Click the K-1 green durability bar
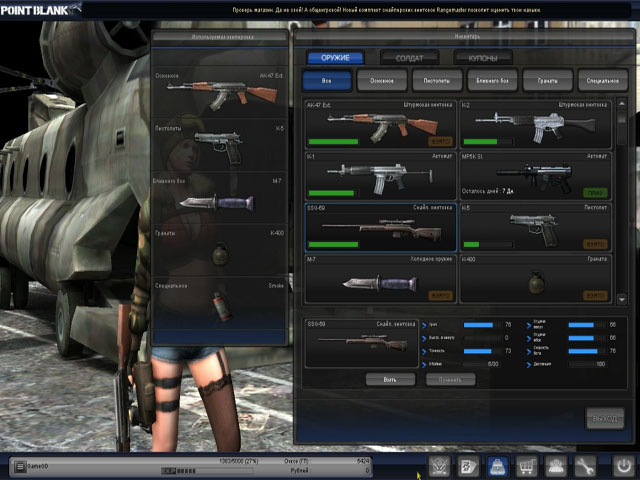The image size is (640, 480). coord(331,193)
